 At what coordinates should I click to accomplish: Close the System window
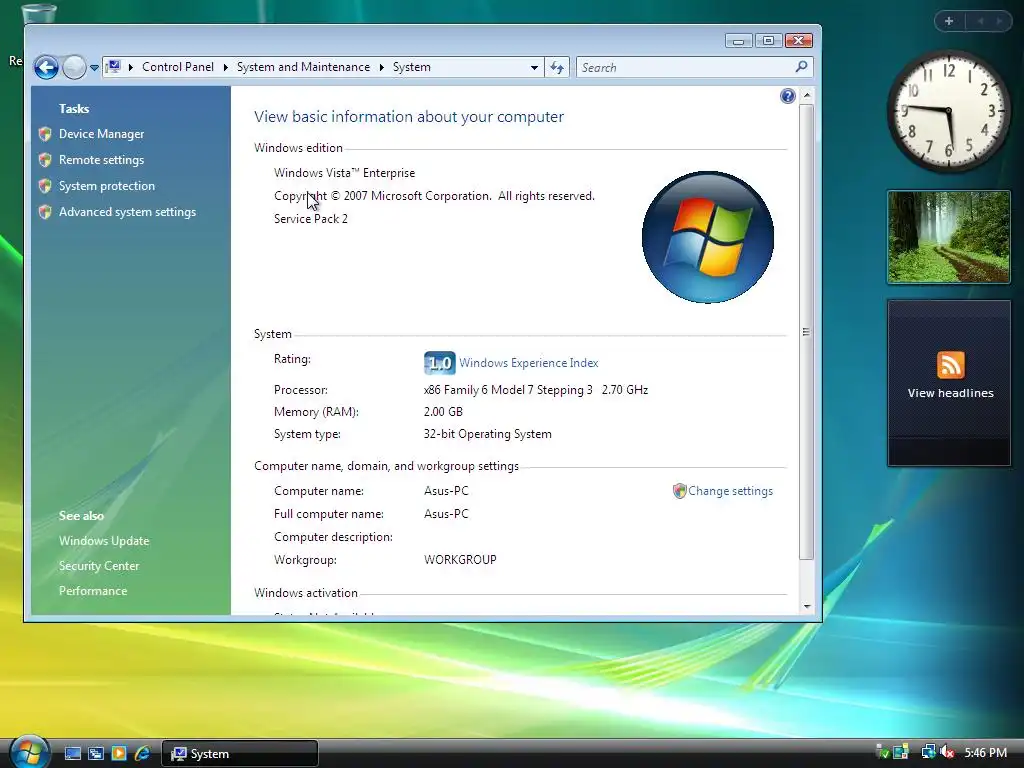[798, 41]
